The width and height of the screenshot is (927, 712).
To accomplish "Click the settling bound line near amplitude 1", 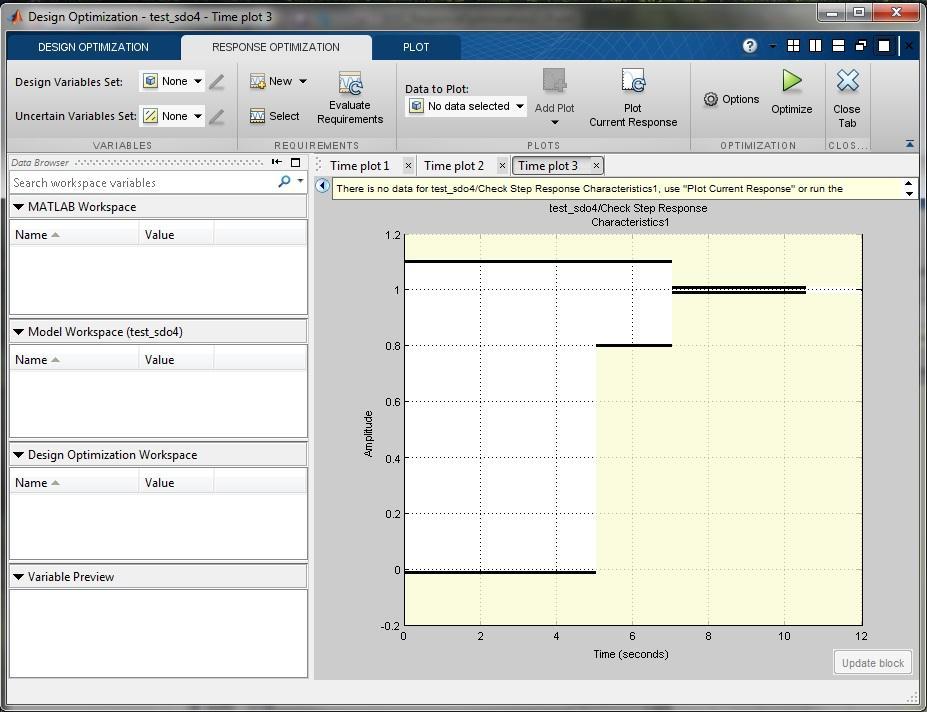I will (739, 290).
